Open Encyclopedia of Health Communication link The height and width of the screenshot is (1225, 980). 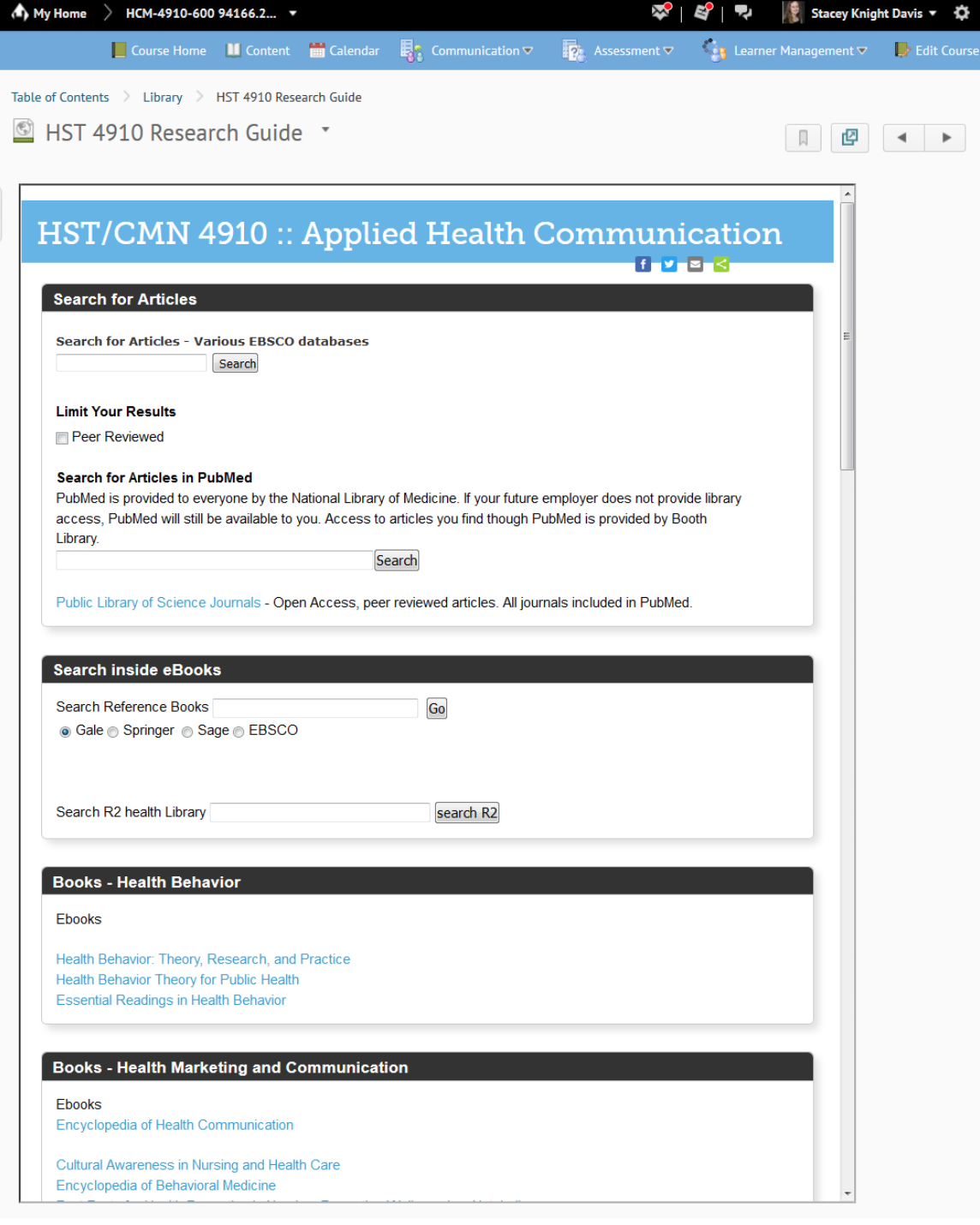(x=175, y=1125)
